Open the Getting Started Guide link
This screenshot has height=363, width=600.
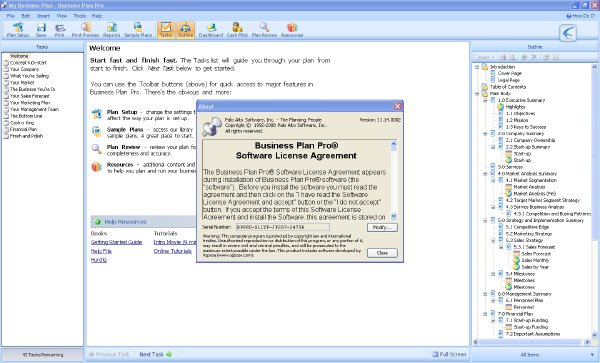tap(116, 242)
